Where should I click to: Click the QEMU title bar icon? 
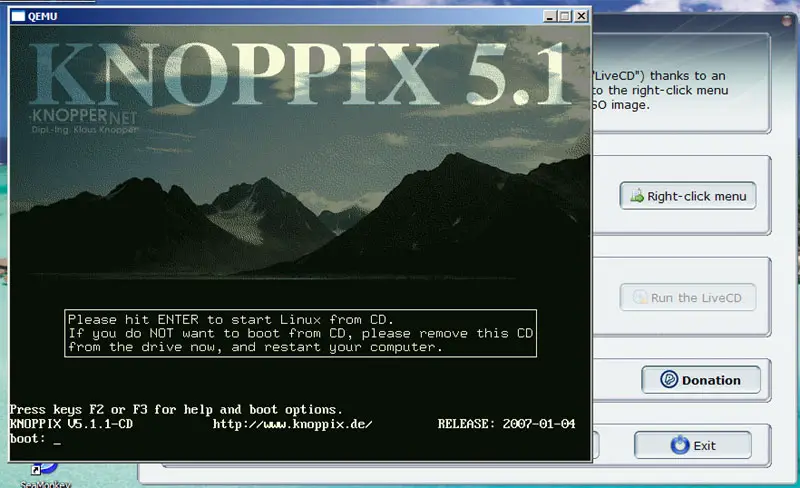point(18,16)
